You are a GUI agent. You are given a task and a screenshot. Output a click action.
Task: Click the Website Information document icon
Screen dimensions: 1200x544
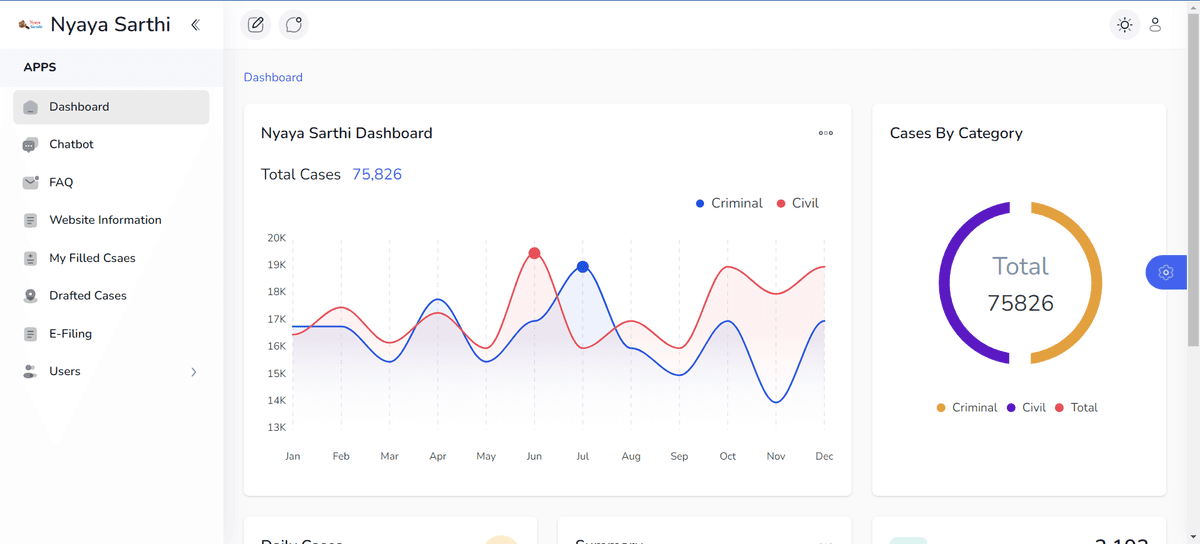tap(30, 220)
